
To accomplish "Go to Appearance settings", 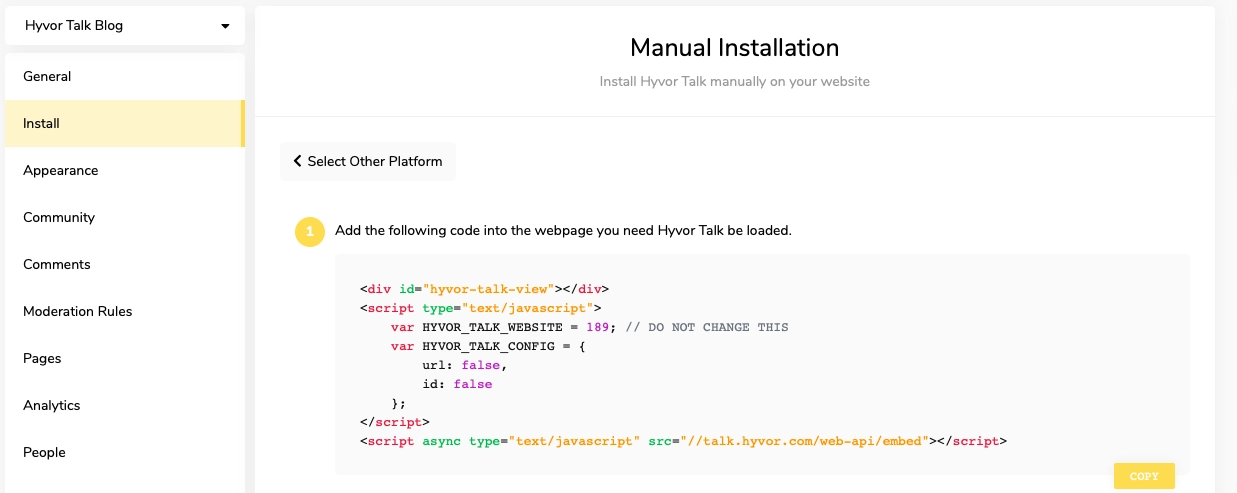I will tap(125, 170).
